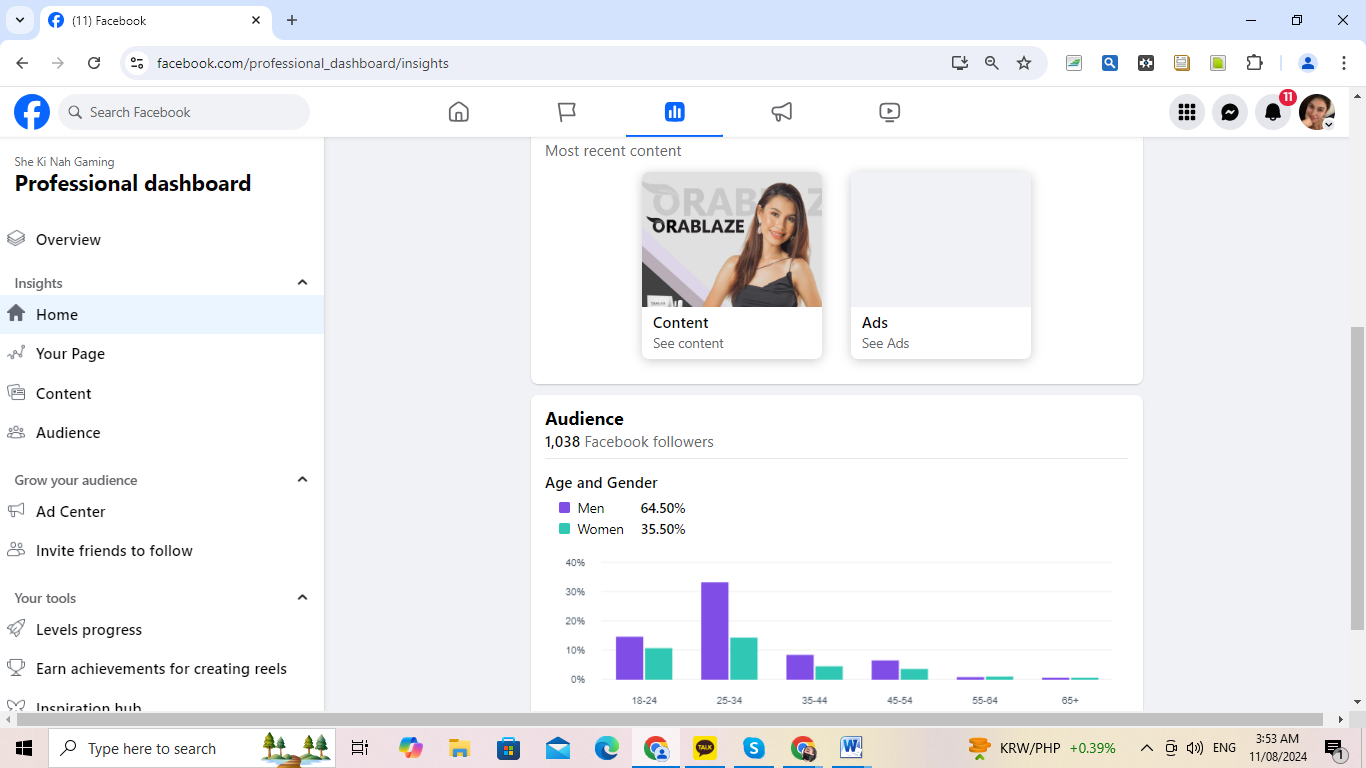The image size is (1366, 768).
Task: Collapse the Your tools section
Action: 302,598
